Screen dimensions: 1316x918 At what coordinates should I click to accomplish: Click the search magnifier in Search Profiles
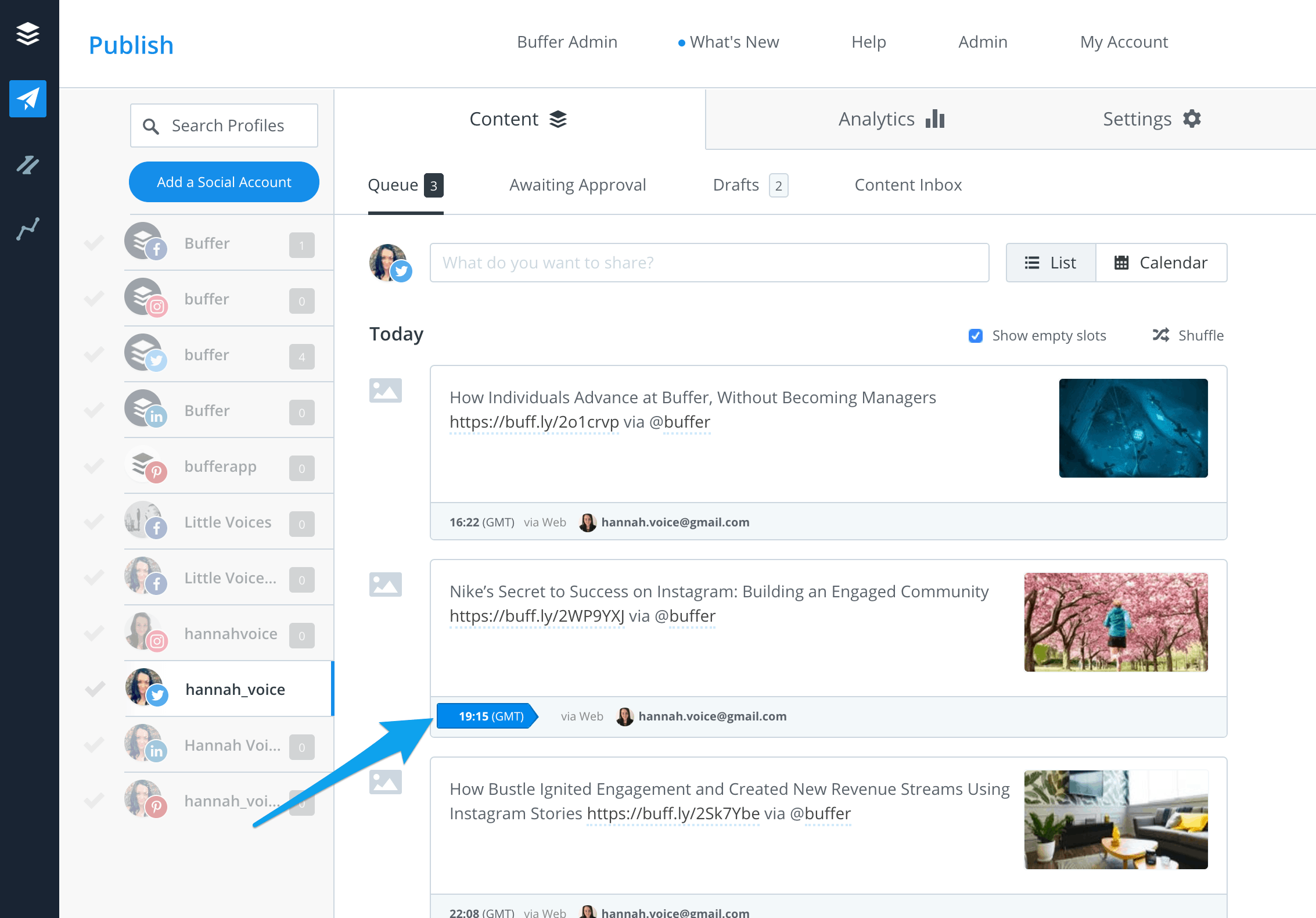tap(151, 126)
